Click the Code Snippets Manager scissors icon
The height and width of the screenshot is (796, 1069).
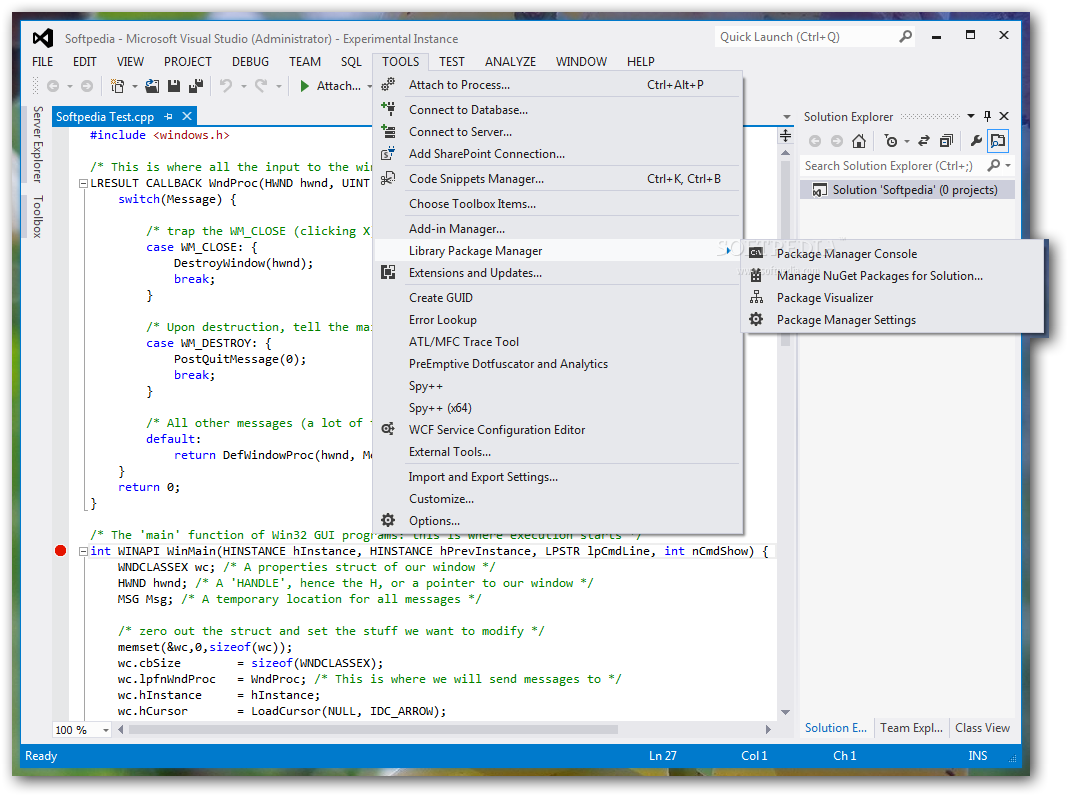click(388, 179)
